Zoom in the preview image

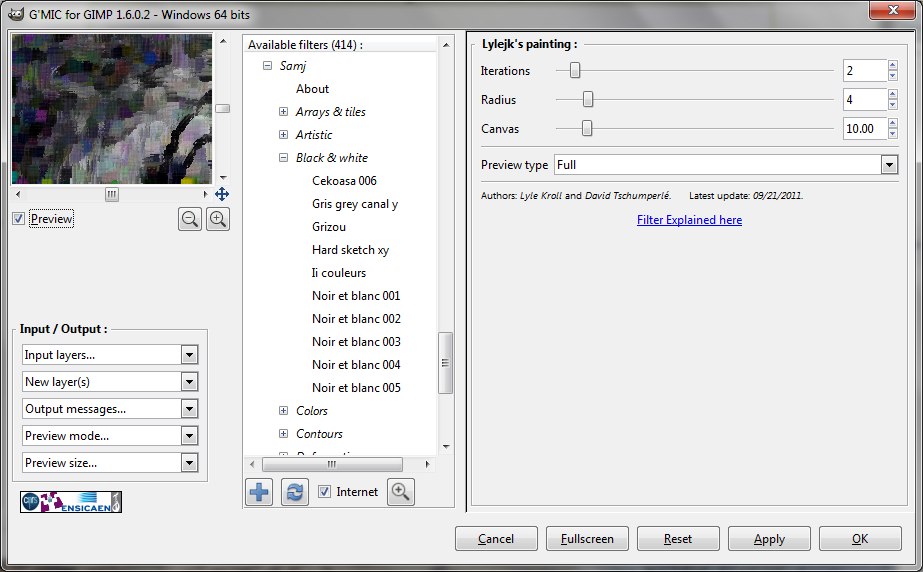click(x=218, y=220)
